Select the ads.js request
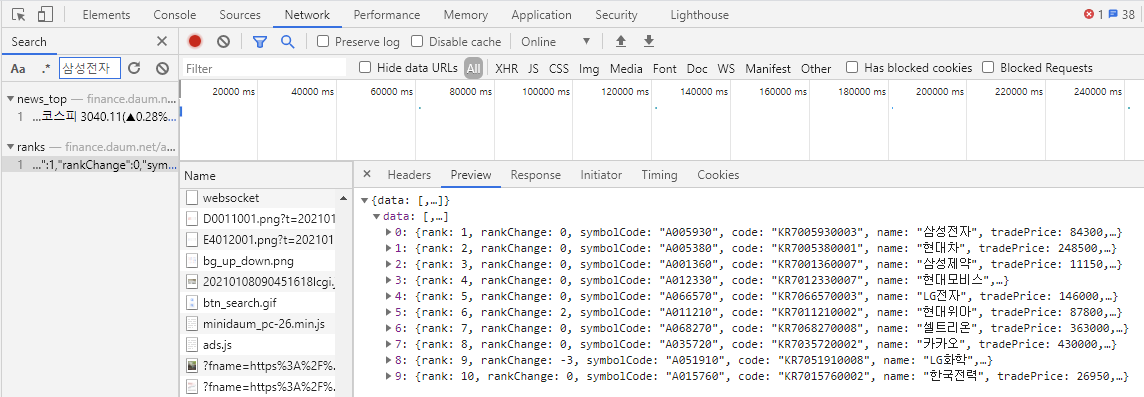The image size is (1144, 397). [x=259, y=344]
